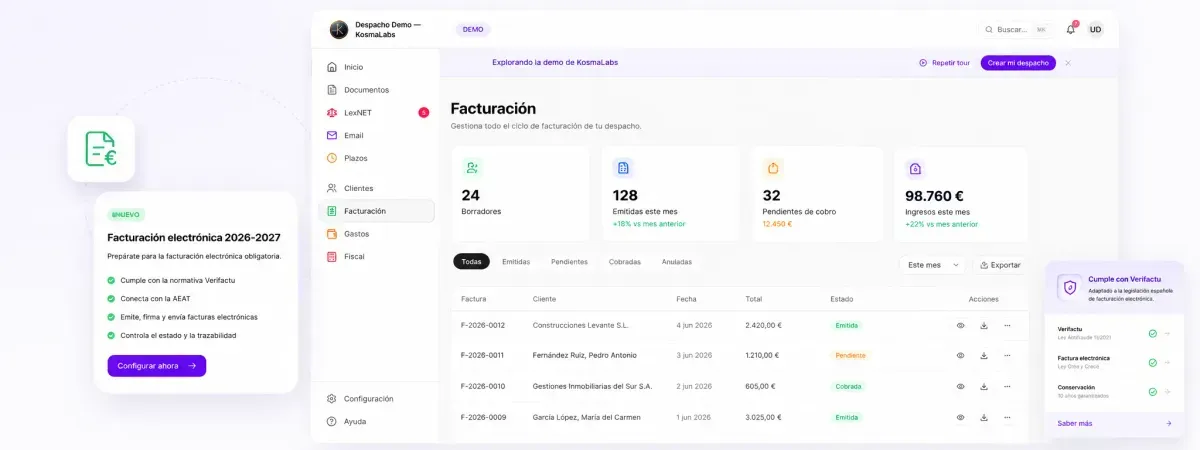View invoice F-2026-0011 with eye icon

960,355
